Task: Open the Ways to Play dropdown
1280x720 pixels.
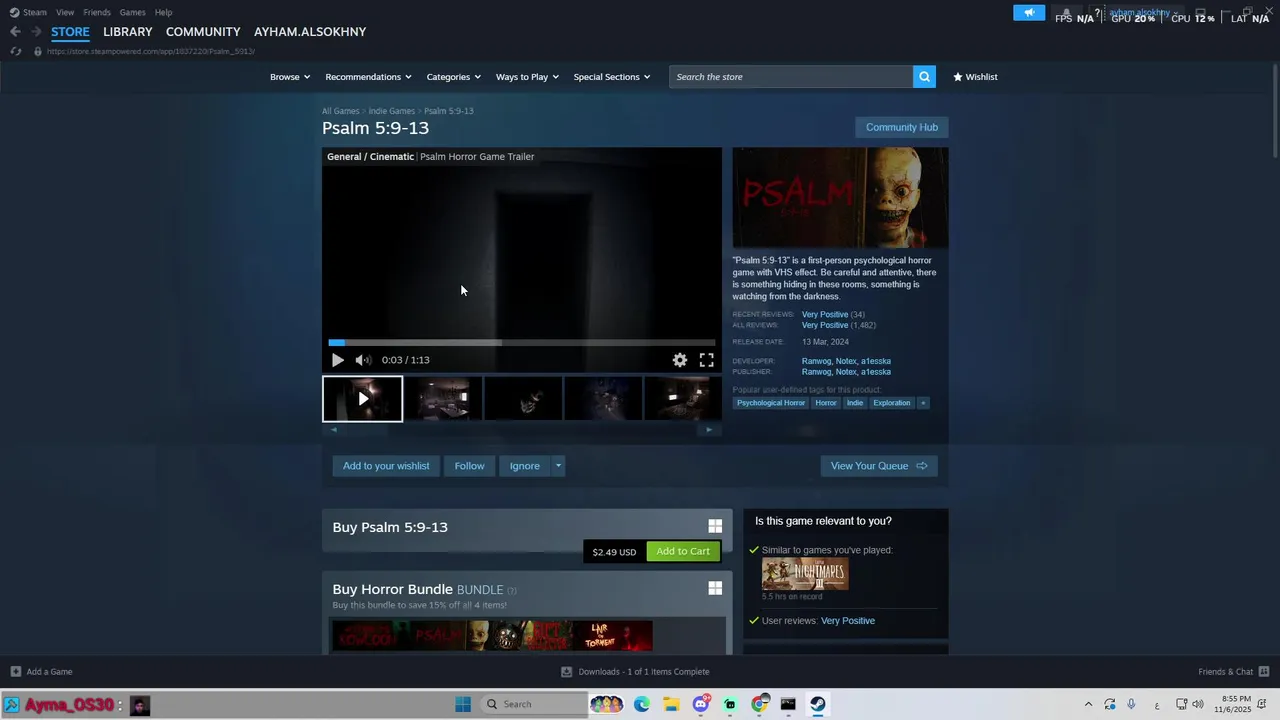Action: pyautogui.click(x=527, y=77)
